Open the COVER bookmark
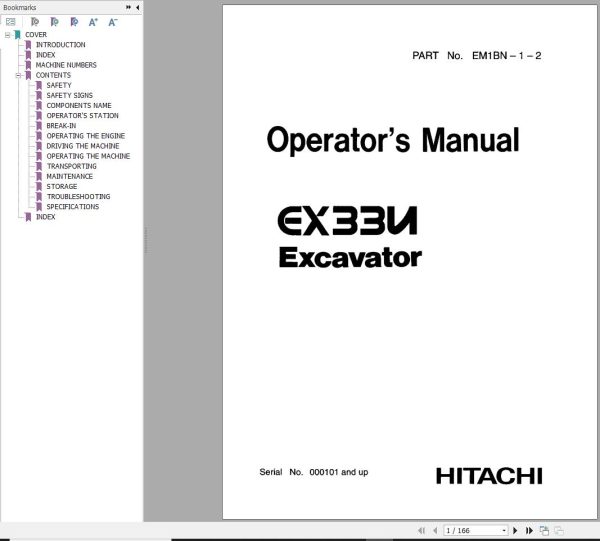The height and width of the screenshot is (541, 600). 36,35
